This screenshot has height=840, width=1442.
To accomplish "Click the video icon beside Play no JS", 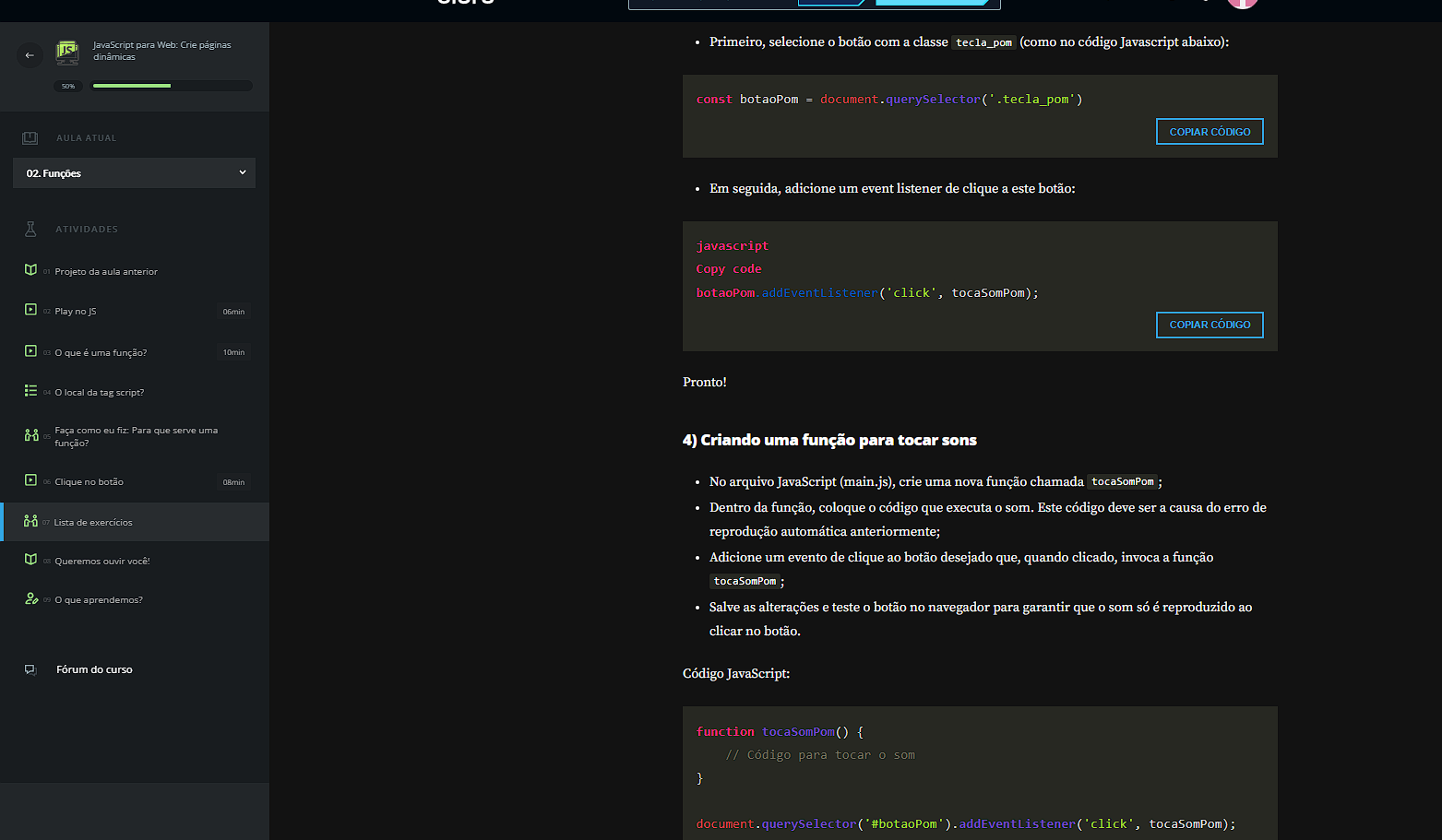I will [30, 310].
